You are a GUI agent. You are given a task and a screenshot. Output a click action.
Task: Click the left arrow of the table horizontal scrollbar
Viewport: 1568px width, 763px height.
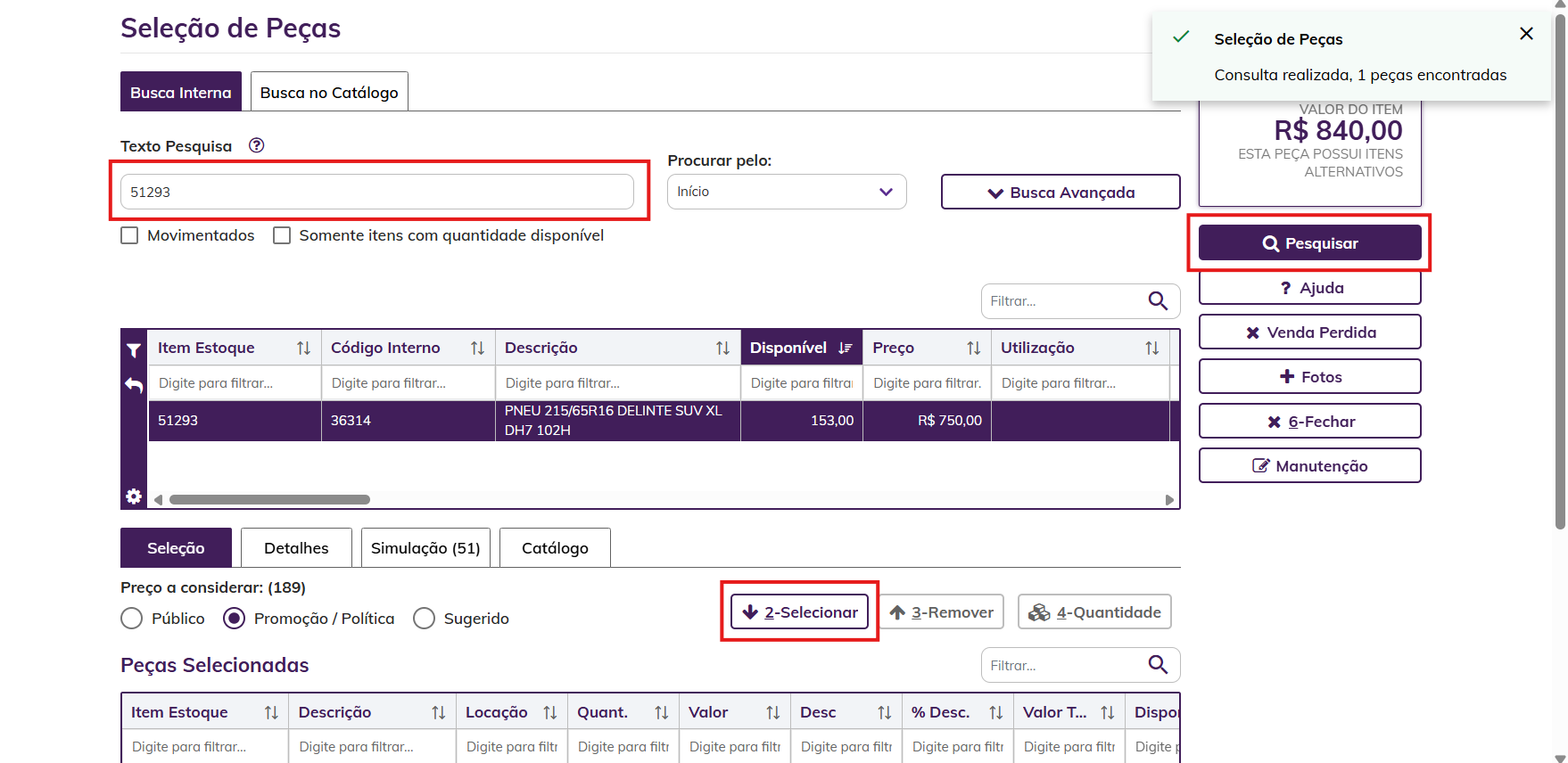[x=158, y=500]
